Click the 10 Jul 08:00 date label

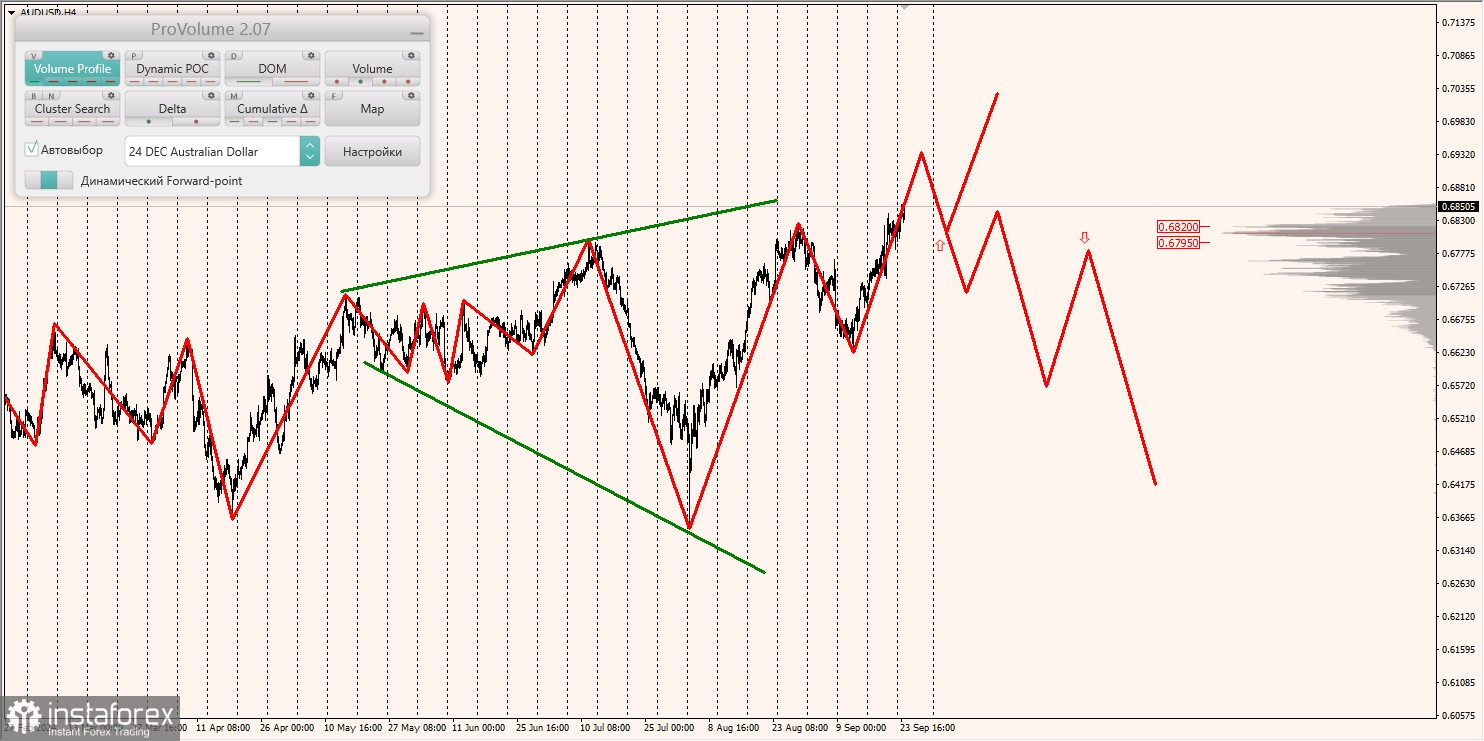pyautogui.click(x=604, y=728)
